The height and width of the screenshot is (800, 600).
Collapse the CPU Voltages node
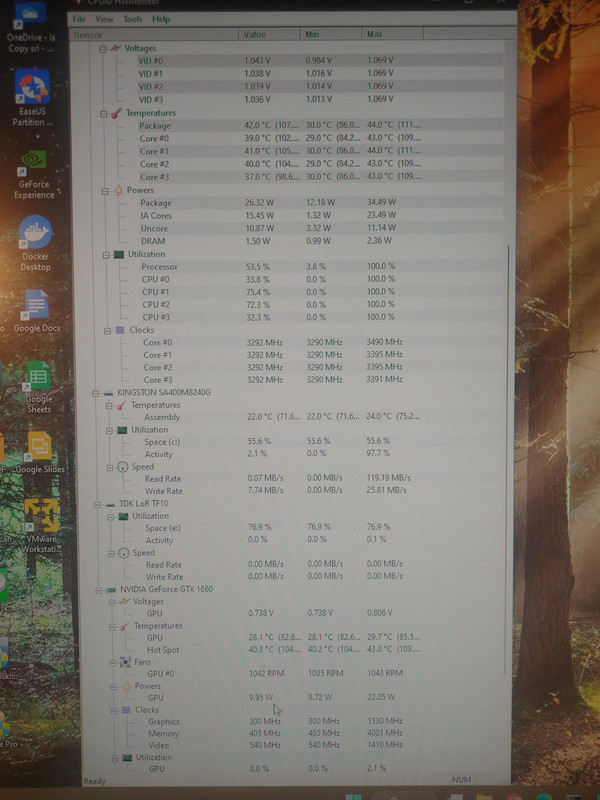click(103, 49)
